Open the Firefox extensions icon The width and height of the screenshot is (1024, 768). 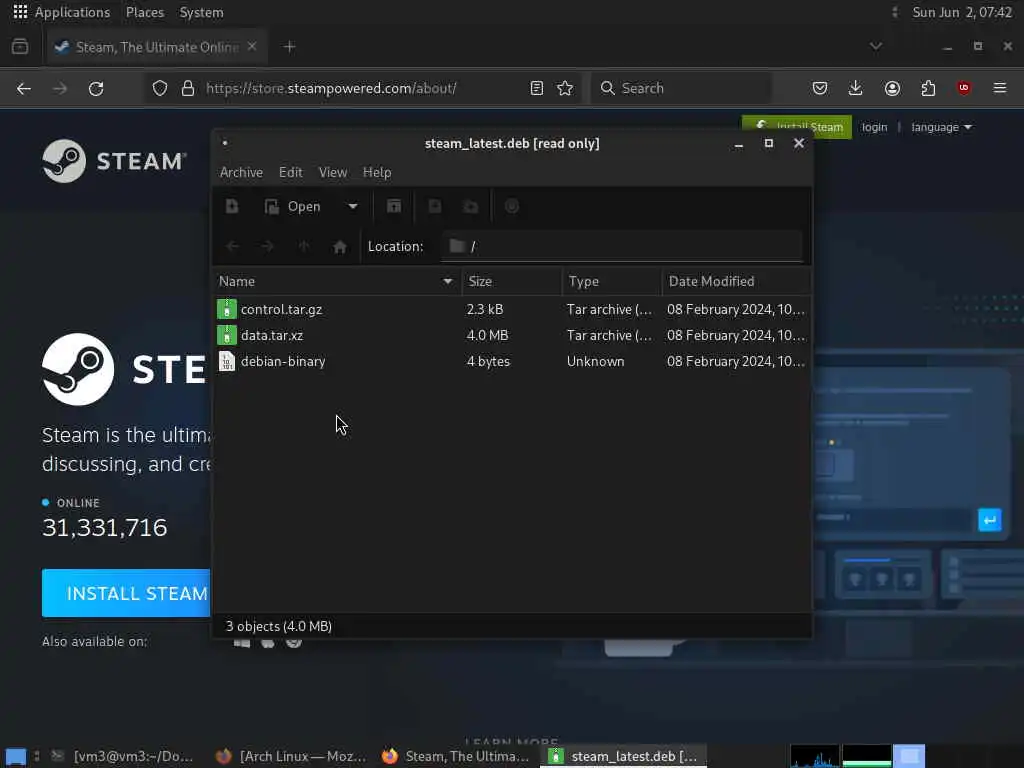coord(928,88)
